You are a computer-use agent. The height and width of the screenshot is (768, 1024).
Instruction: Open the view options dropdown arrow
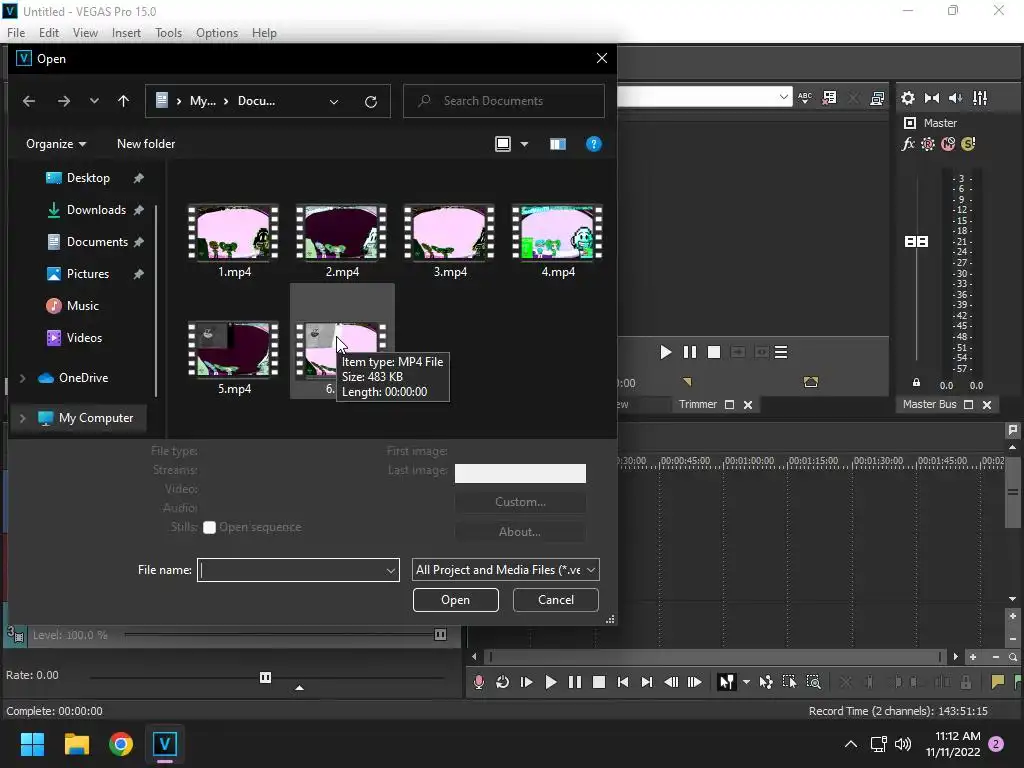524,144
